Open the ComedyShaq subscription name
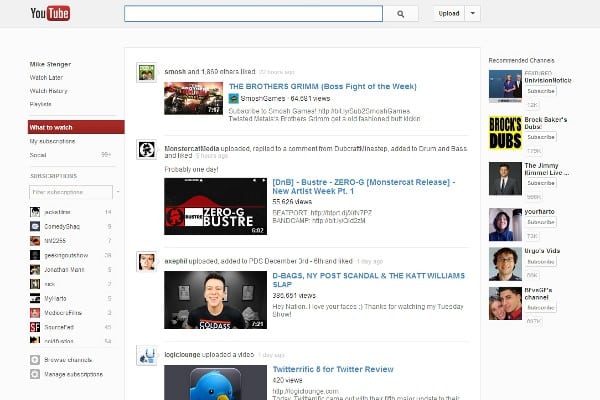 coord(62,227)
